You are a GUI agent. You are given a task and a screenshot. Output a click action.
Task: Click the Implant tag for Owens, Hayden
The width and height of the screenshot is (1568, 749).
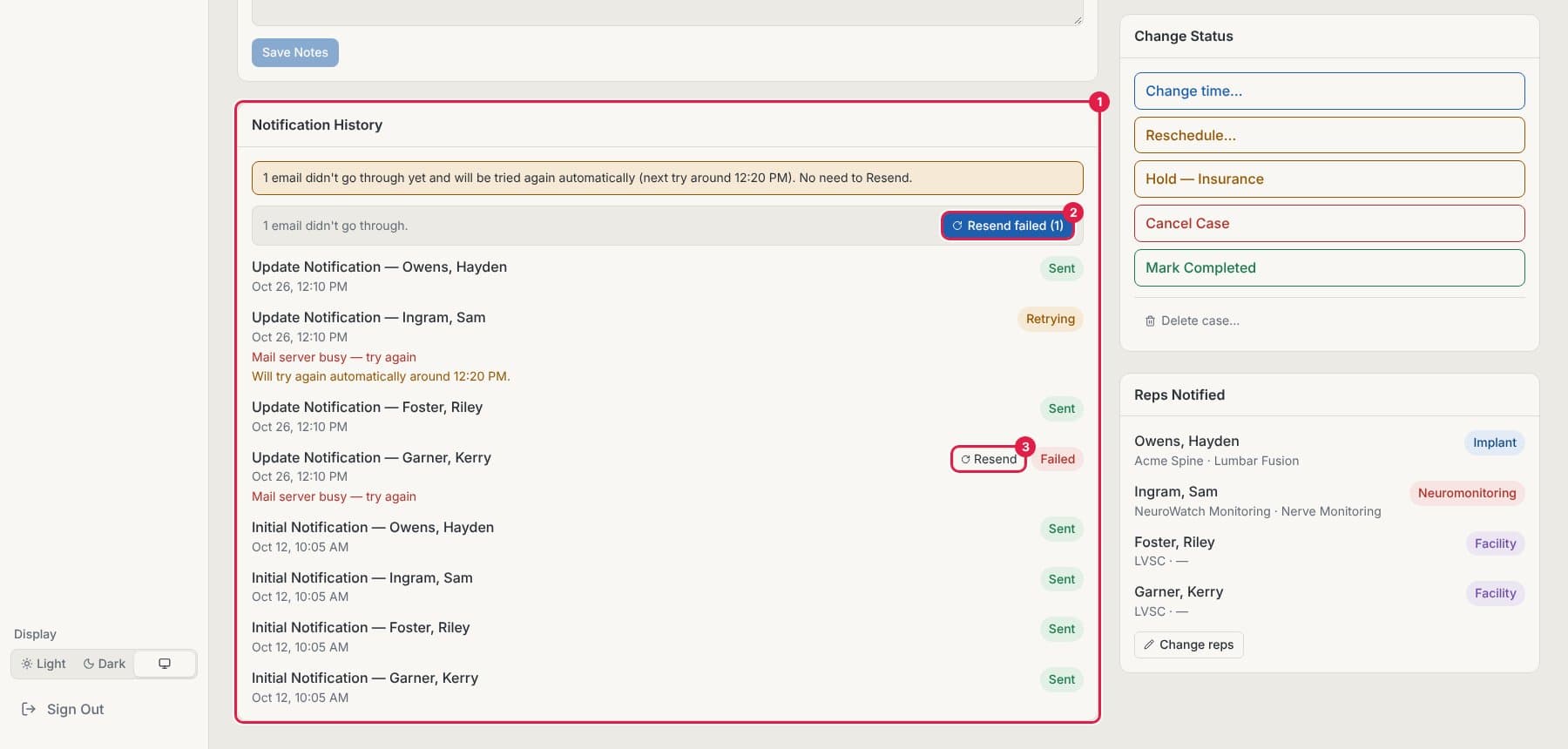click(x=1495, y=442)
